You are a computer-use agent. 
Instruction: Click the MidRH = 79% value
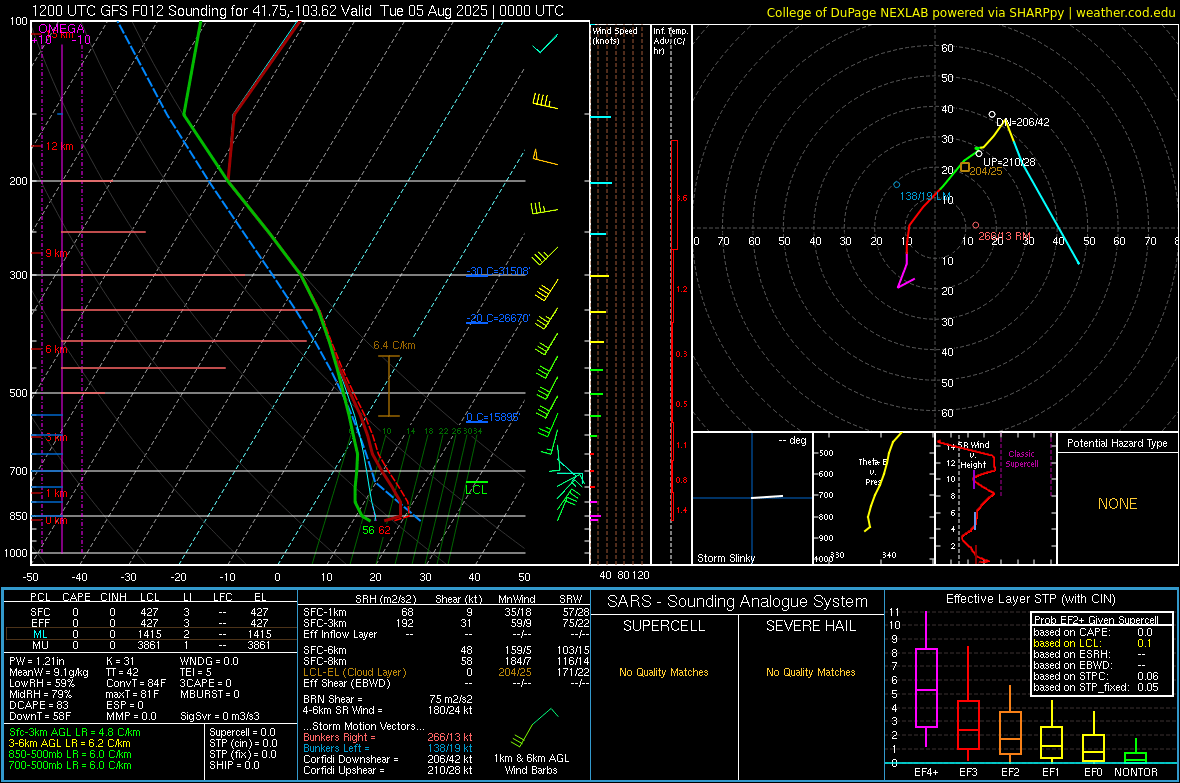tap(41, 694)
